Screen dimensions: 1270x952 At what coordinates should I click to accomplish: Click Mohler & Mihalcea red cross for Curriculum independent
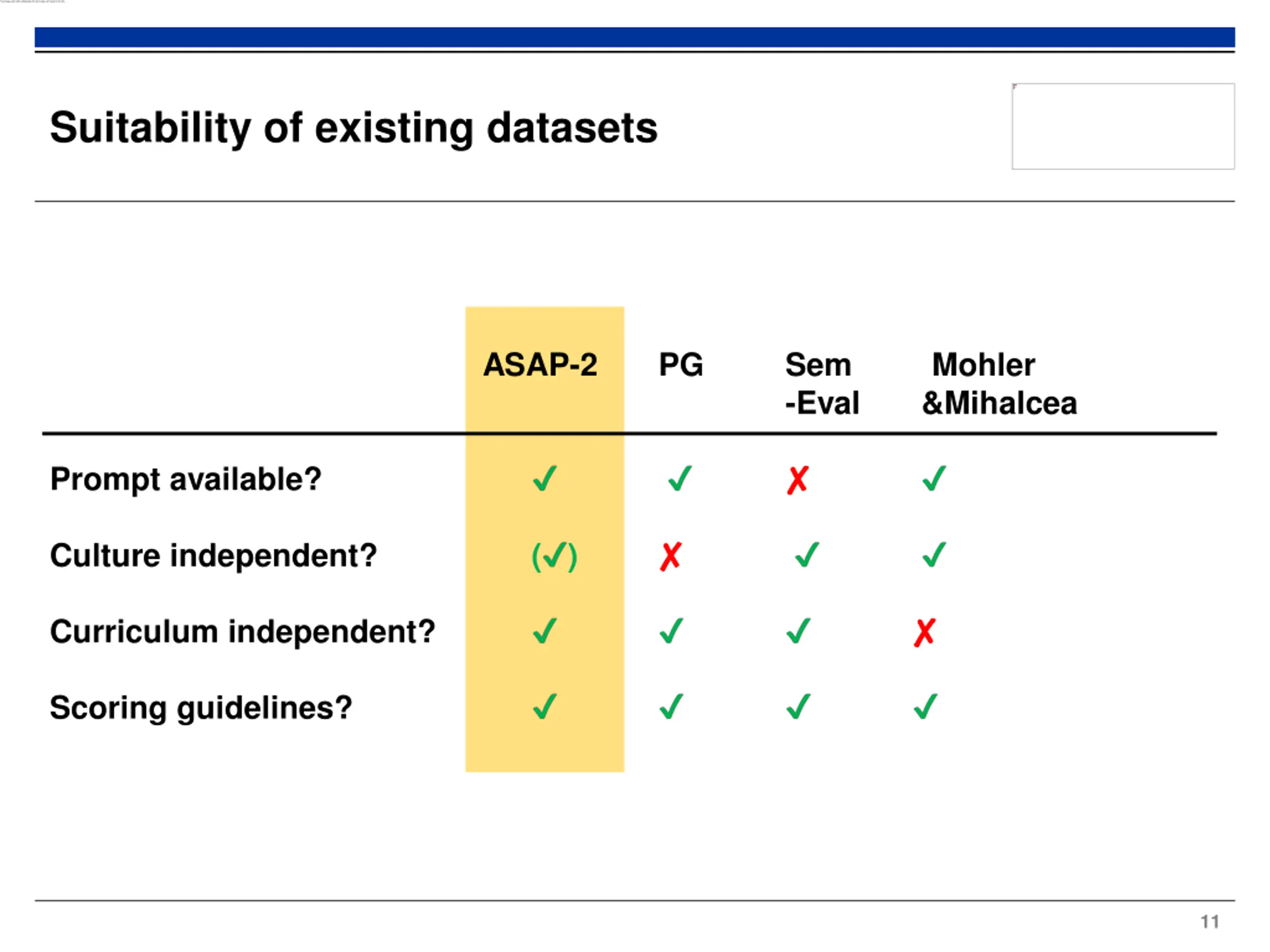click(925, 632)
